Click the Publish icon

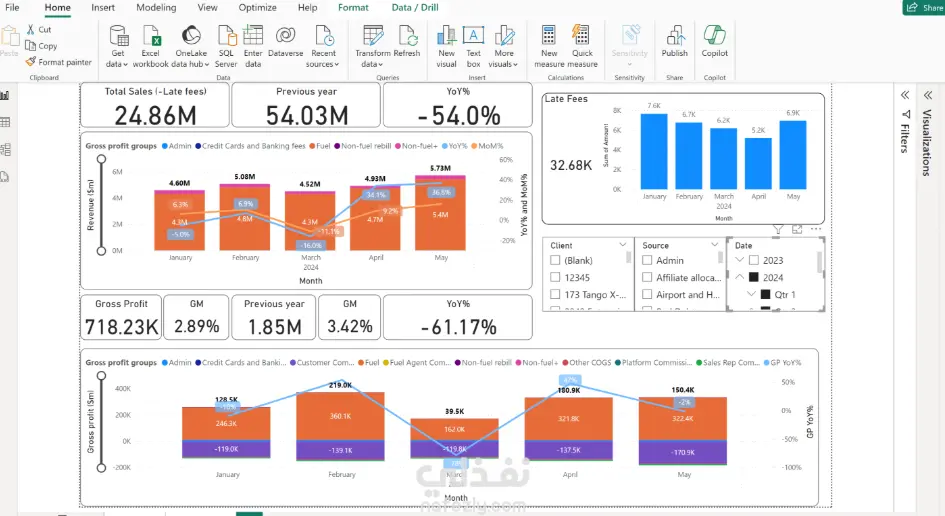(x=675, y=36)
